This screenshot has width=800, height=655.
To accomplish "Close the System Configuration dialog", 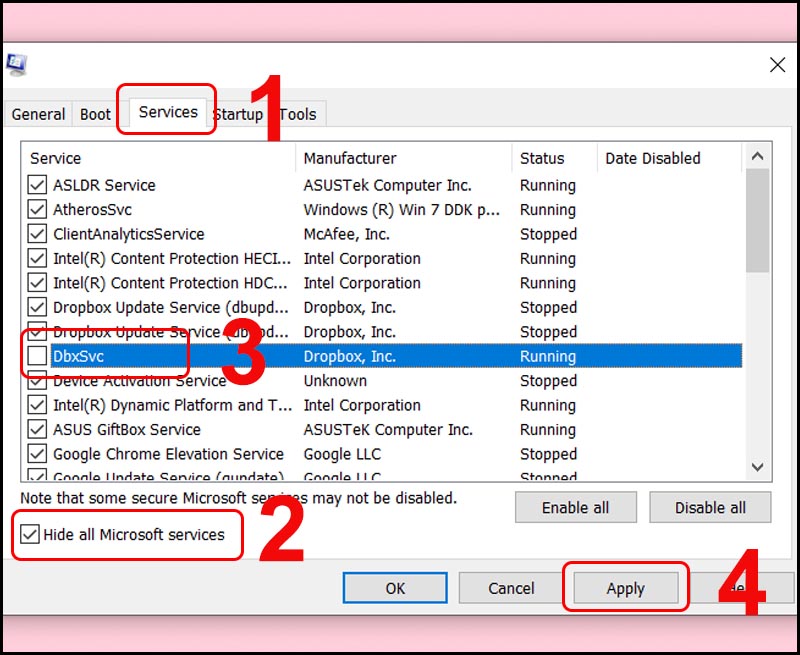I will (777, 65).
